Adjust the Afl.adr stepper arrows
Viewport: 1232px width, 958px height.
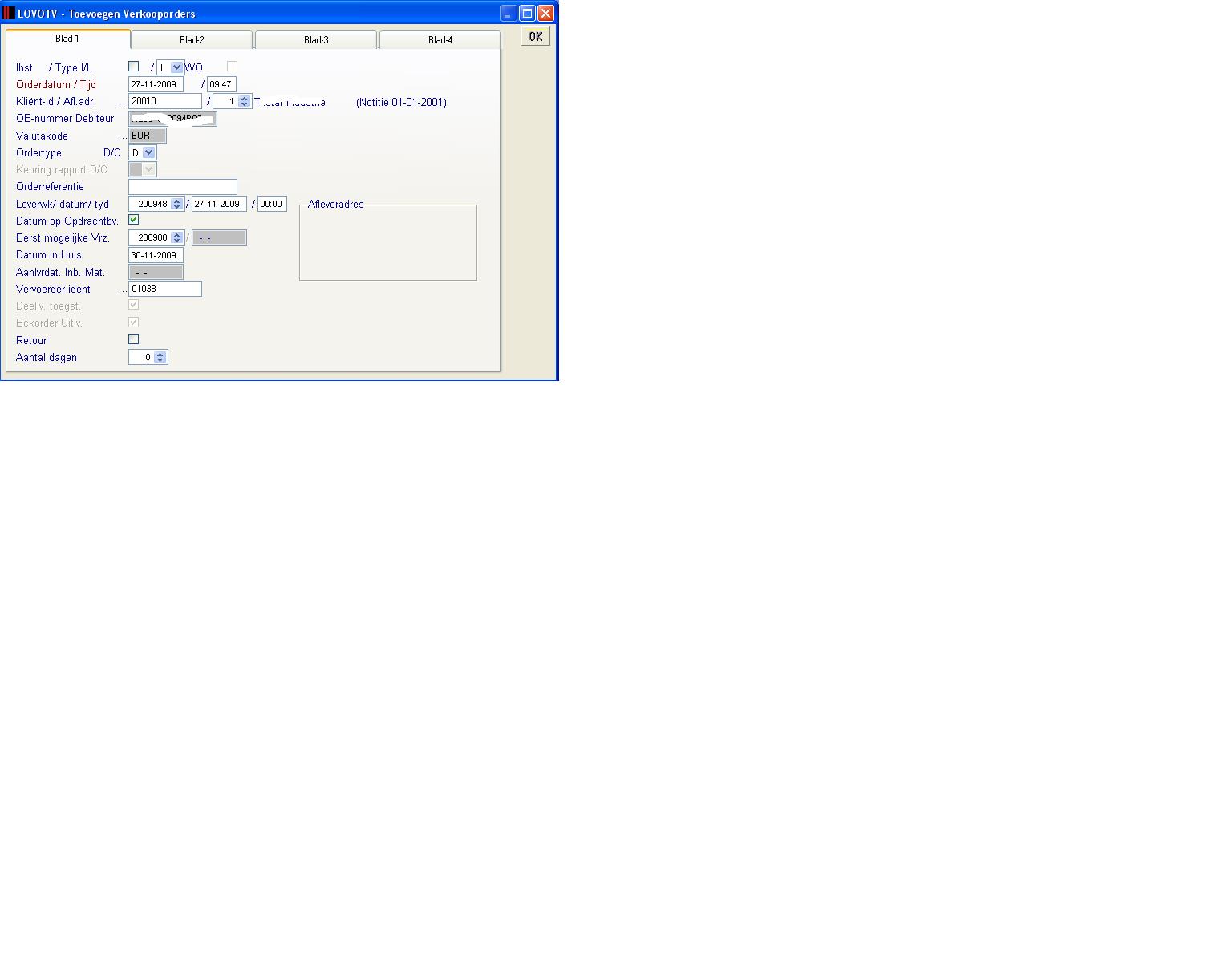245,101
